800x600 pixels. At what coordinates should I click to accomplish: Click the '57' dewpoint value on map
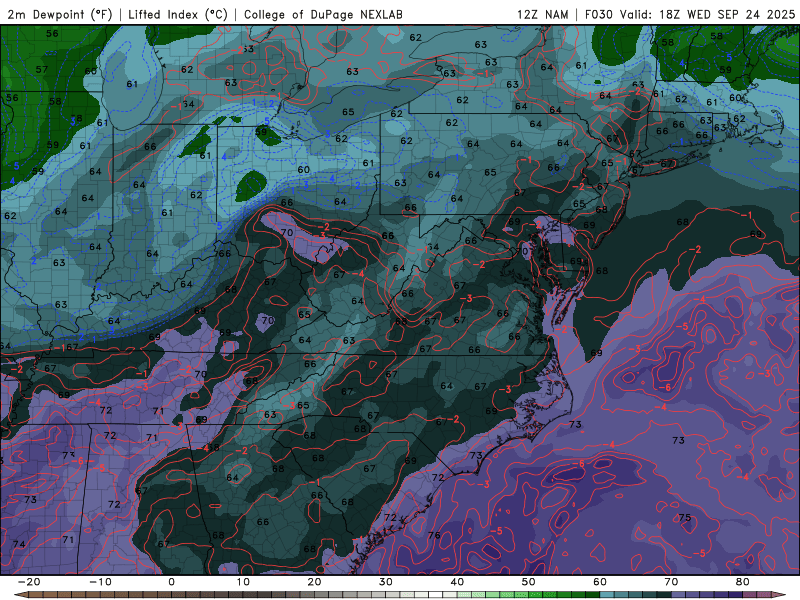click(x=42, y=69)
